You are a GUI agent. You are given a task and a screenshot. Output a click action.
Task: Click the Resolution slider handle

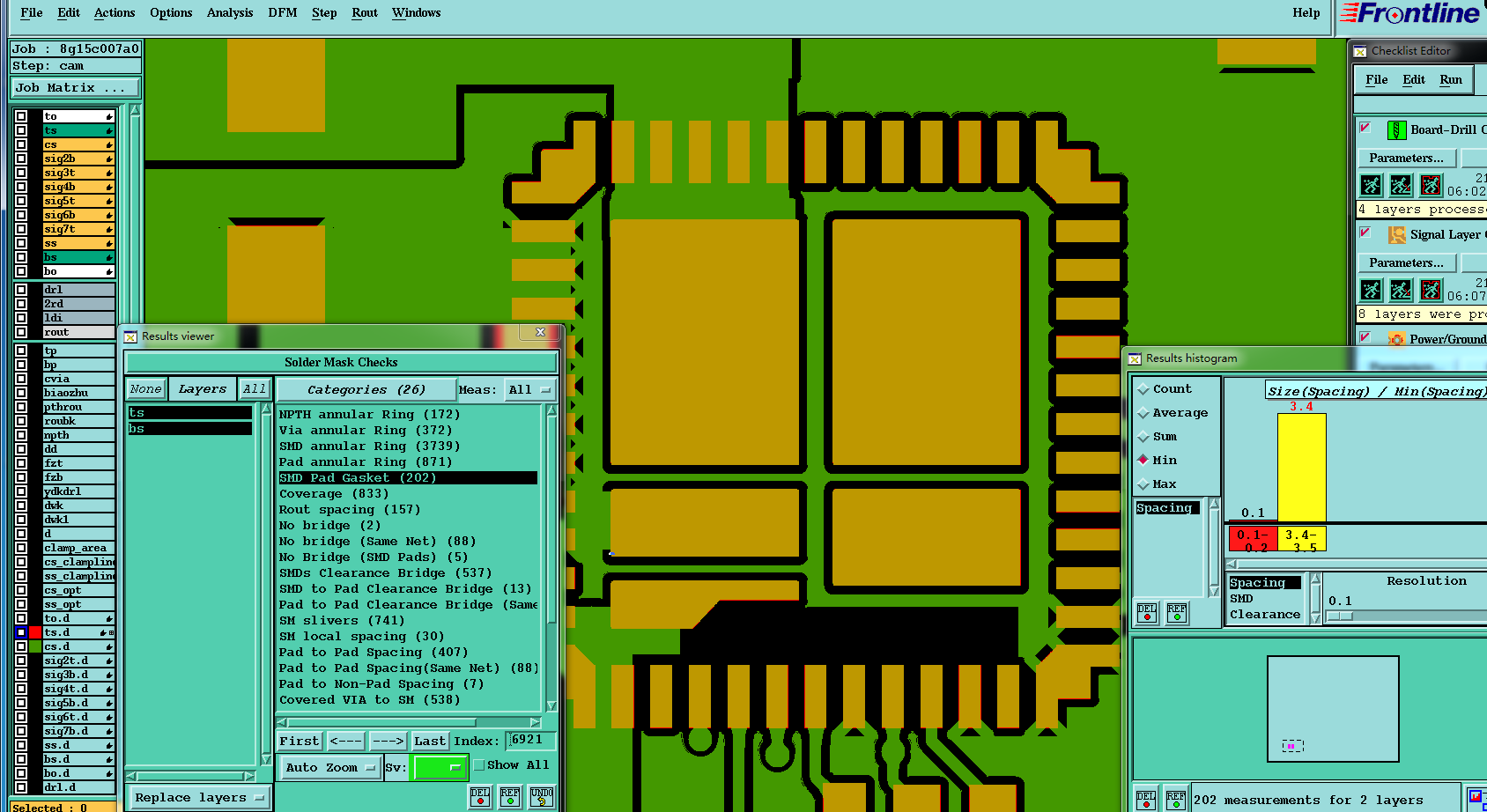point(1340,616)
